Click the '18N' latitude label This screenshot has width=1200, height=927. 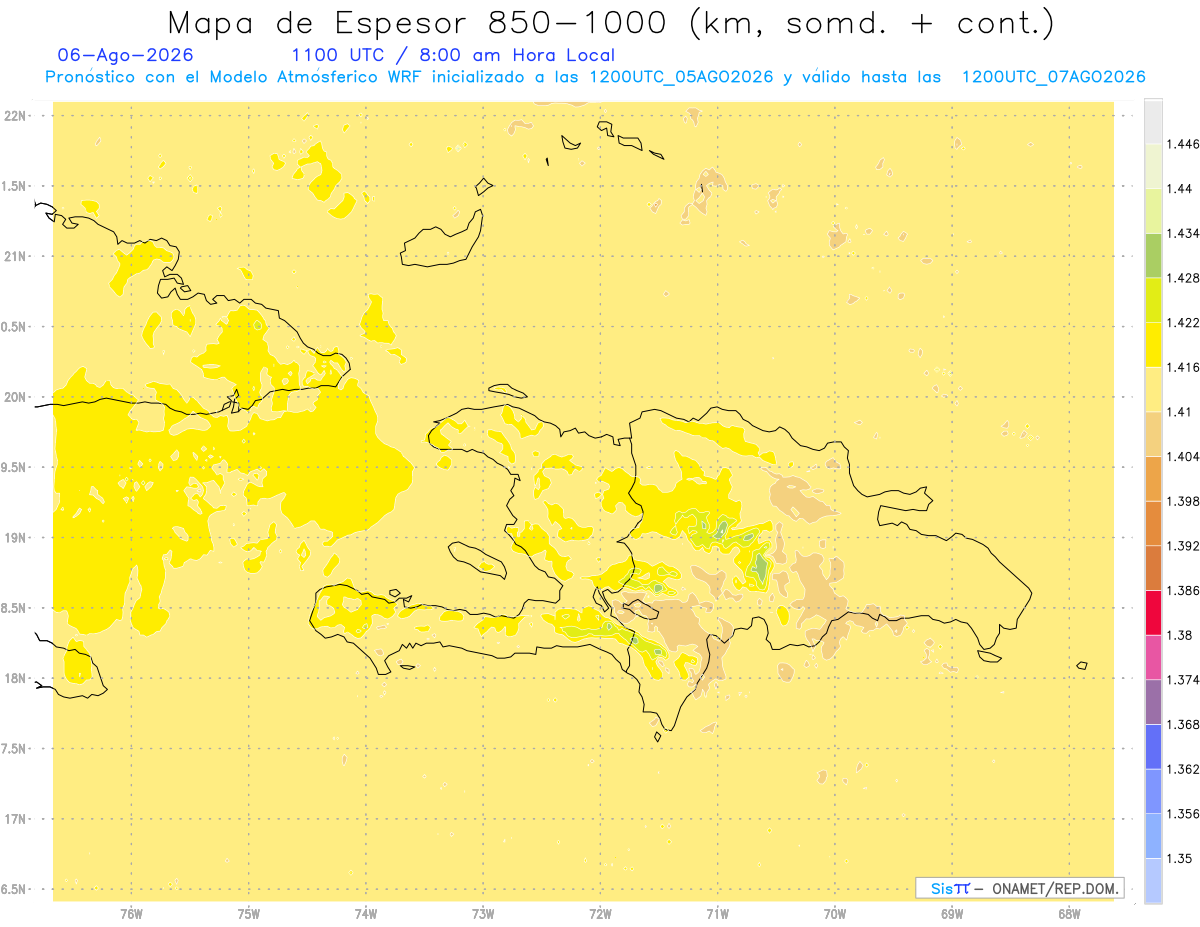click(x=15, y=679)
